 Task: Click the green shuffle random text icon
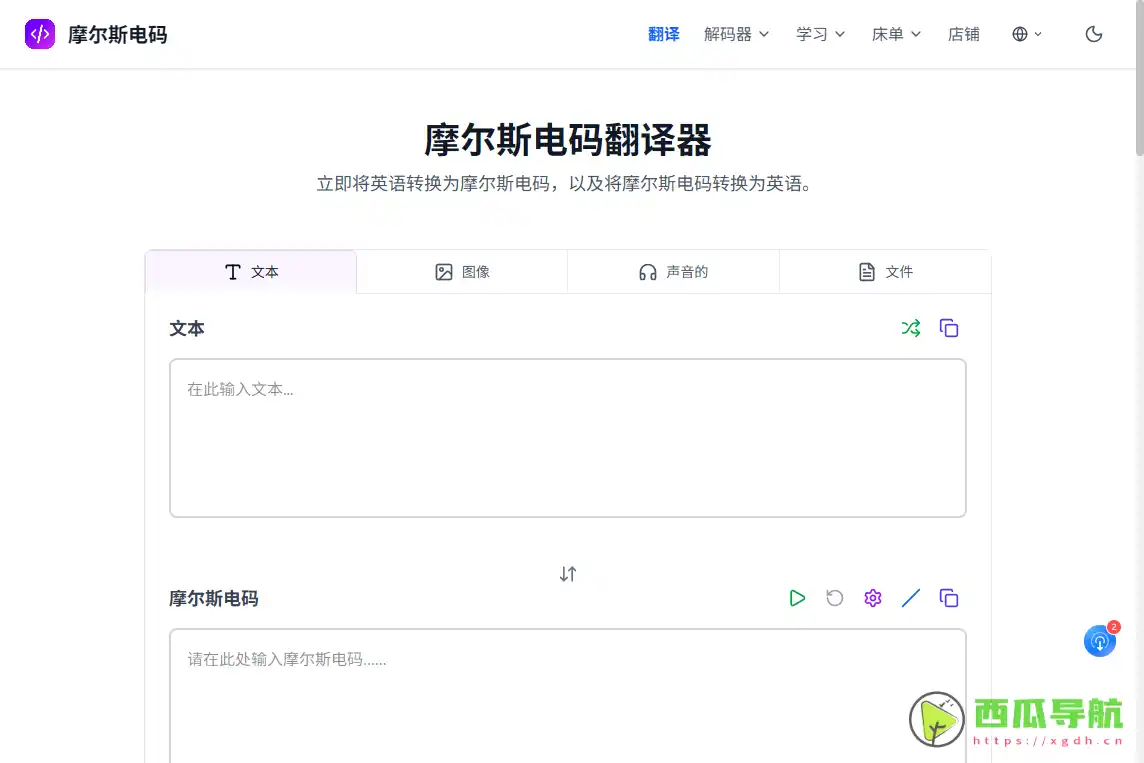click(x=911, y=328)
